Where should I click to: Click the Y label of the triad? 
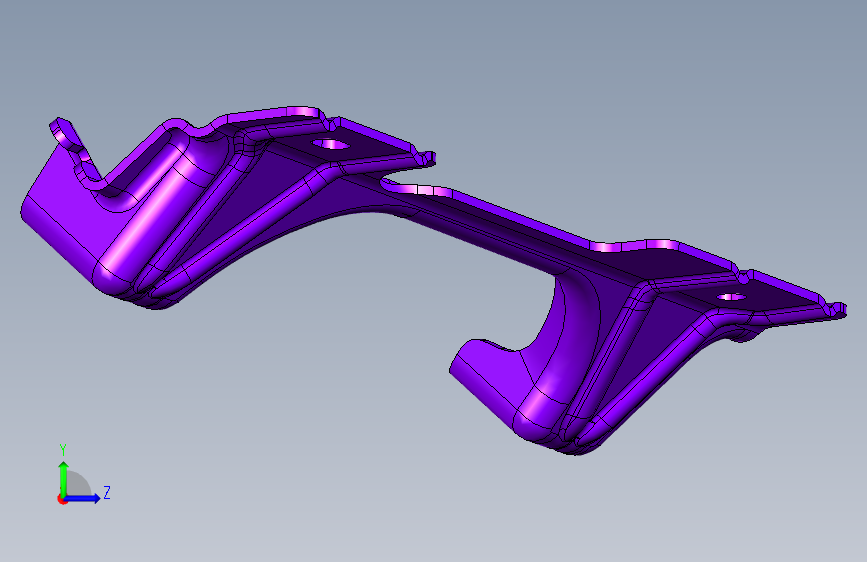(63, 450)
